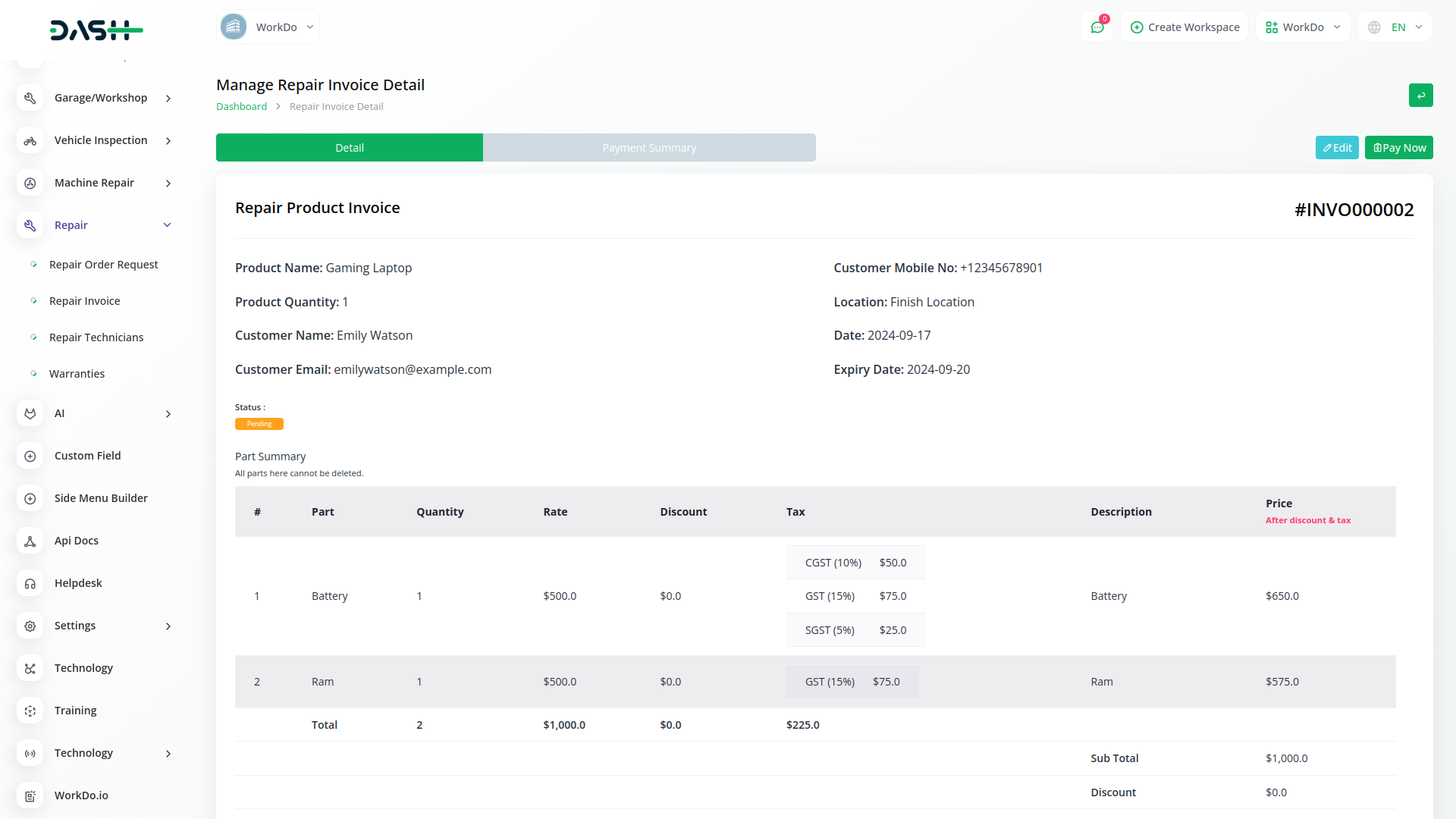Image resolution: width=1456 pixels, height=819 pixels.
Task: Follow the Dashboard breadcrumb link
Action: pos(241,107)
